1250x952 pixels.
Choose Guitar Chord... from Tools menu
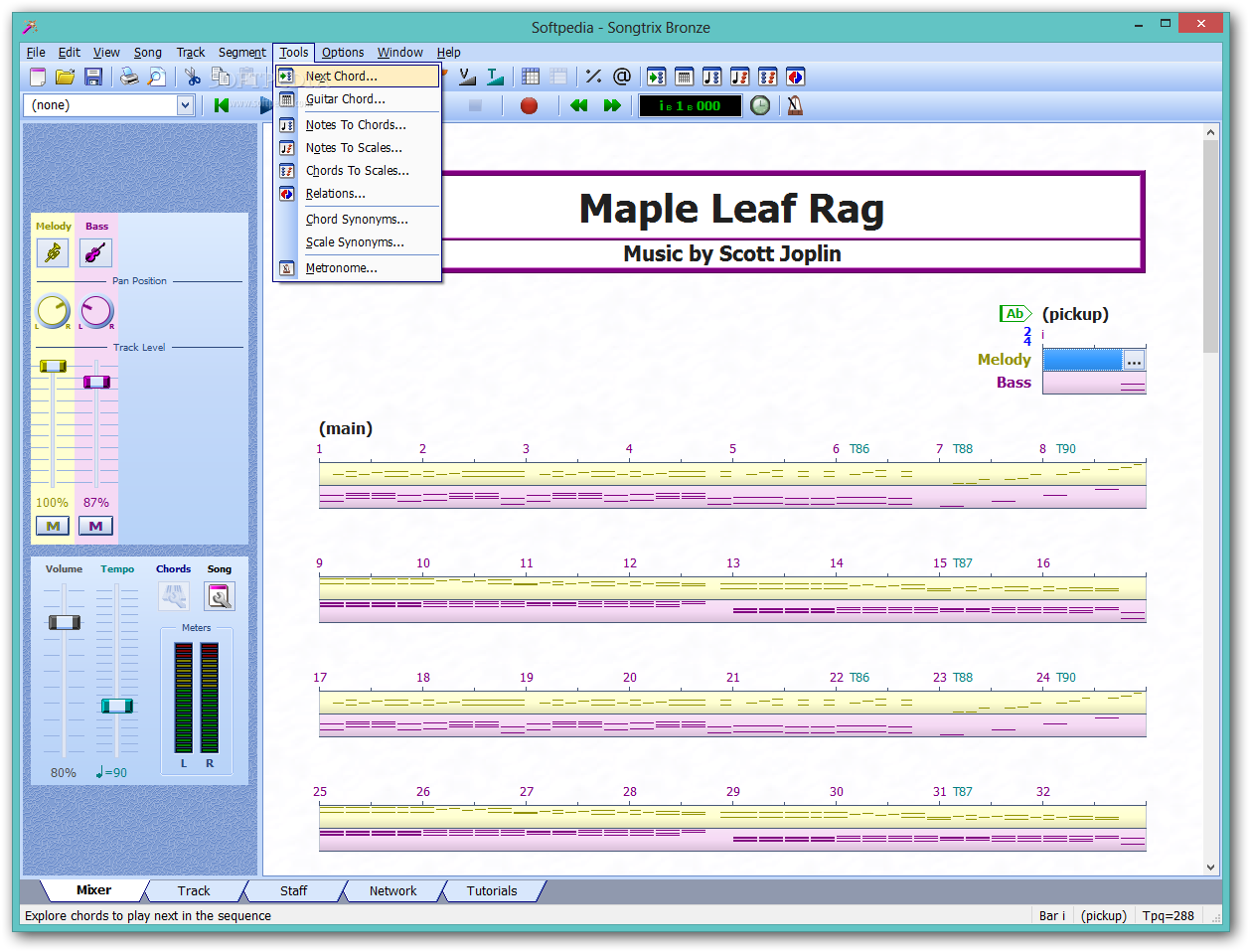pyautogui.click(x=358, y=99)
